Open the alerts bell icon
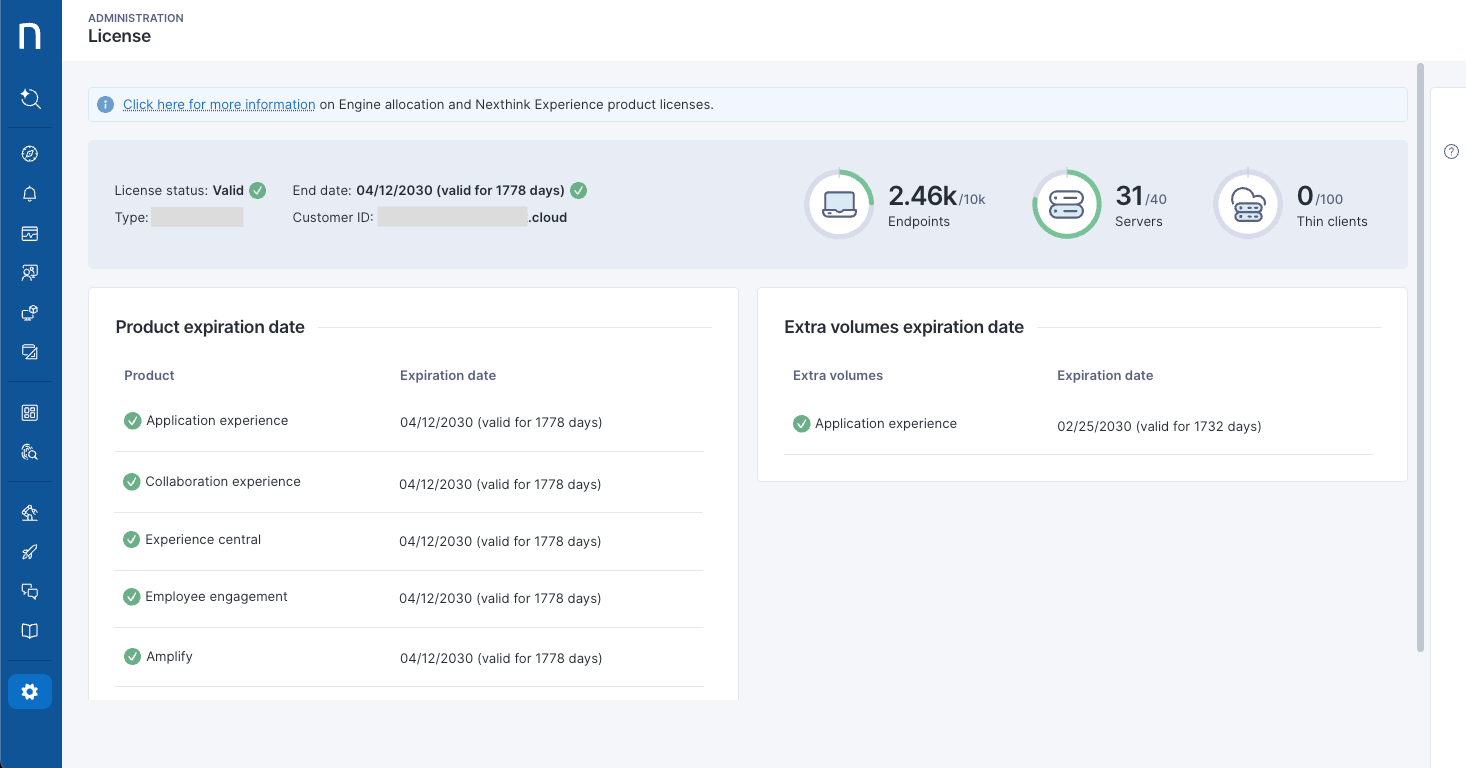The height and width of the screenshot is (768, 1466). coord(30,194)
